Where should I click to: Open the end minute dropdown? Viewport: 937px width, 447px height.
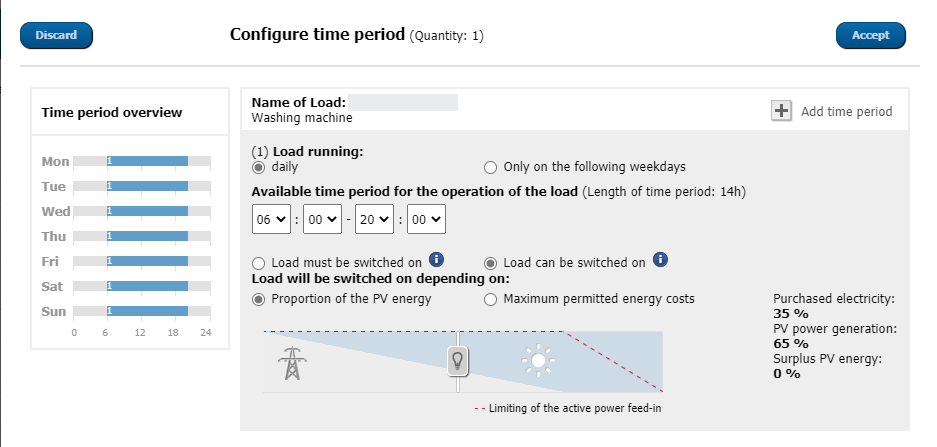(426, 219)
